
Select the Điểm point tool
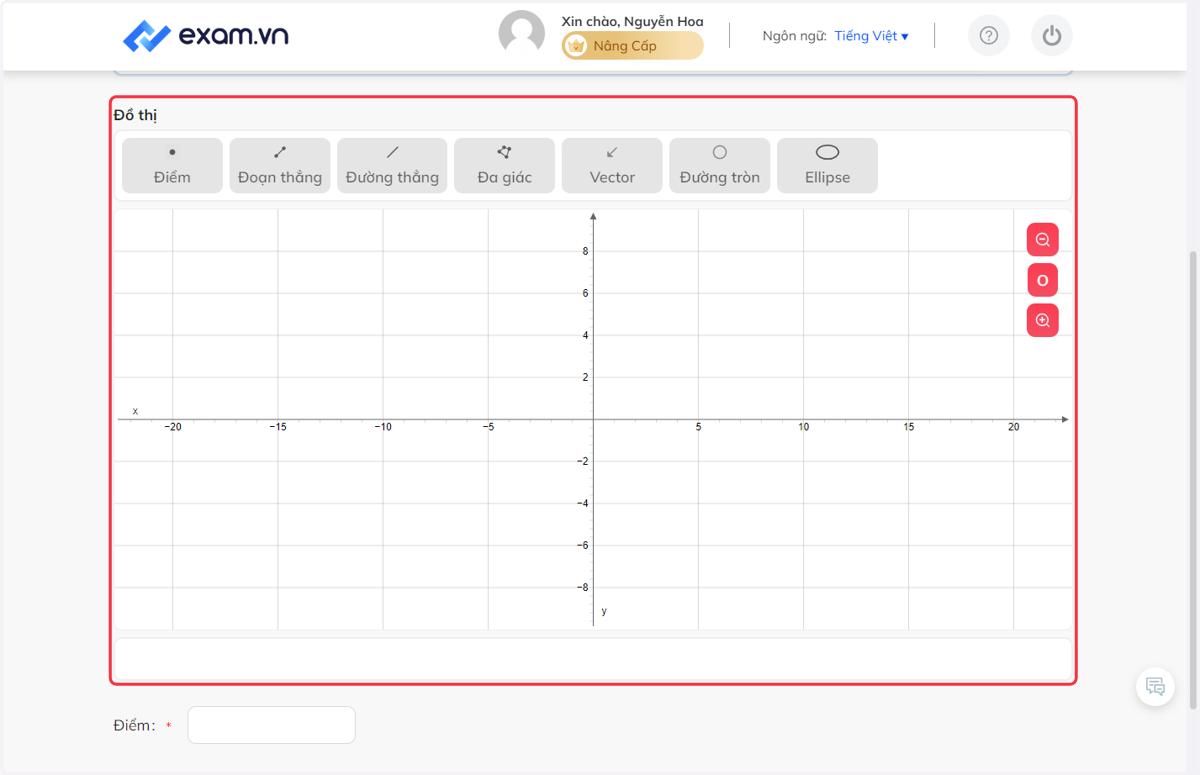(x=172, y=165)
